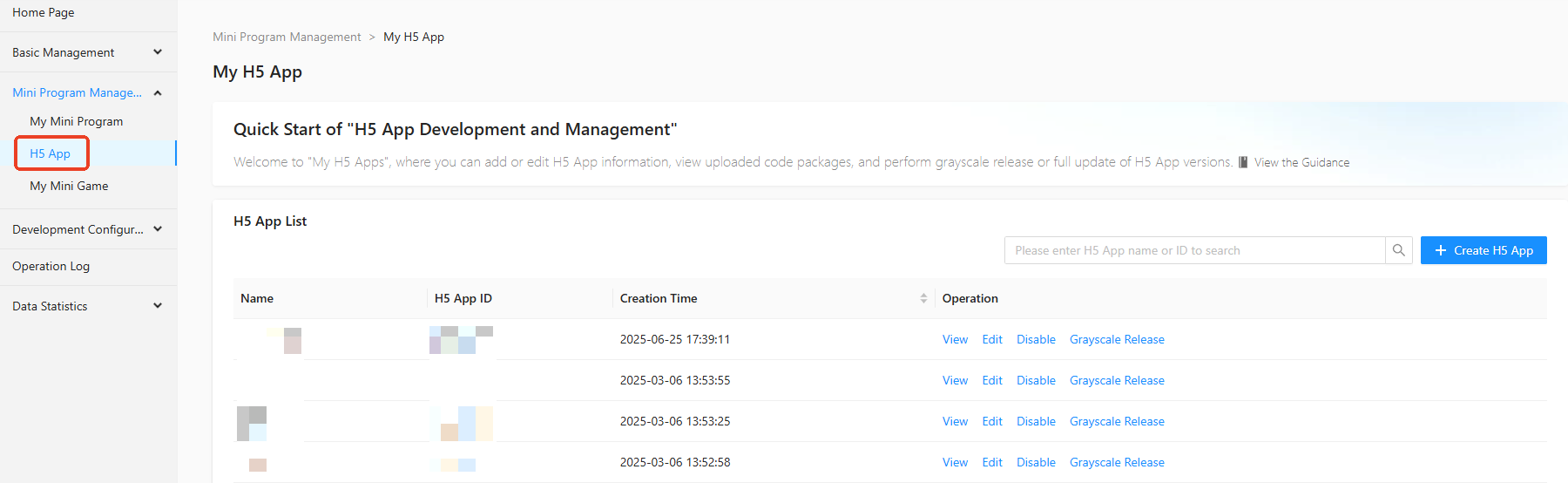Image resolution: width=1568 pixels, height=483 pixels.
Task: View the app created 2025-06-25 17:39:11
Action: (x=955, y=339)
